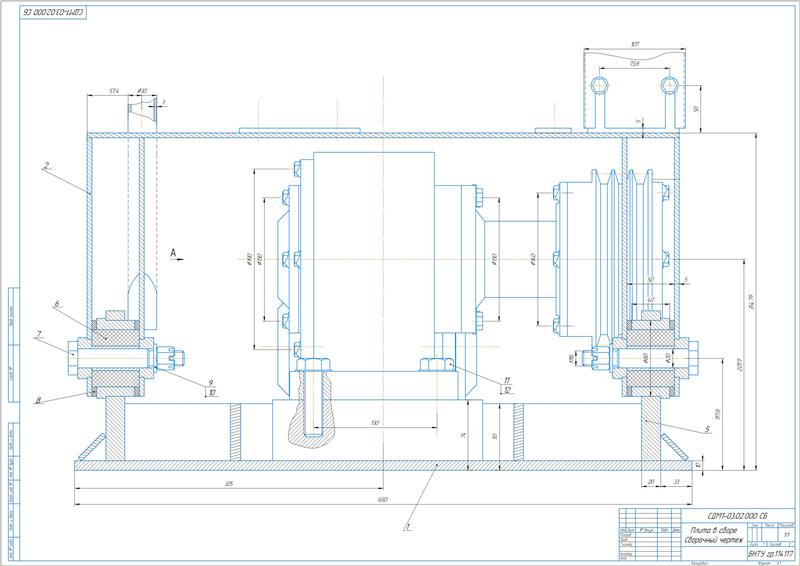800x566 pixels.
Task: Select the "75" vertical dimension
Action: [x=464, y=435]
